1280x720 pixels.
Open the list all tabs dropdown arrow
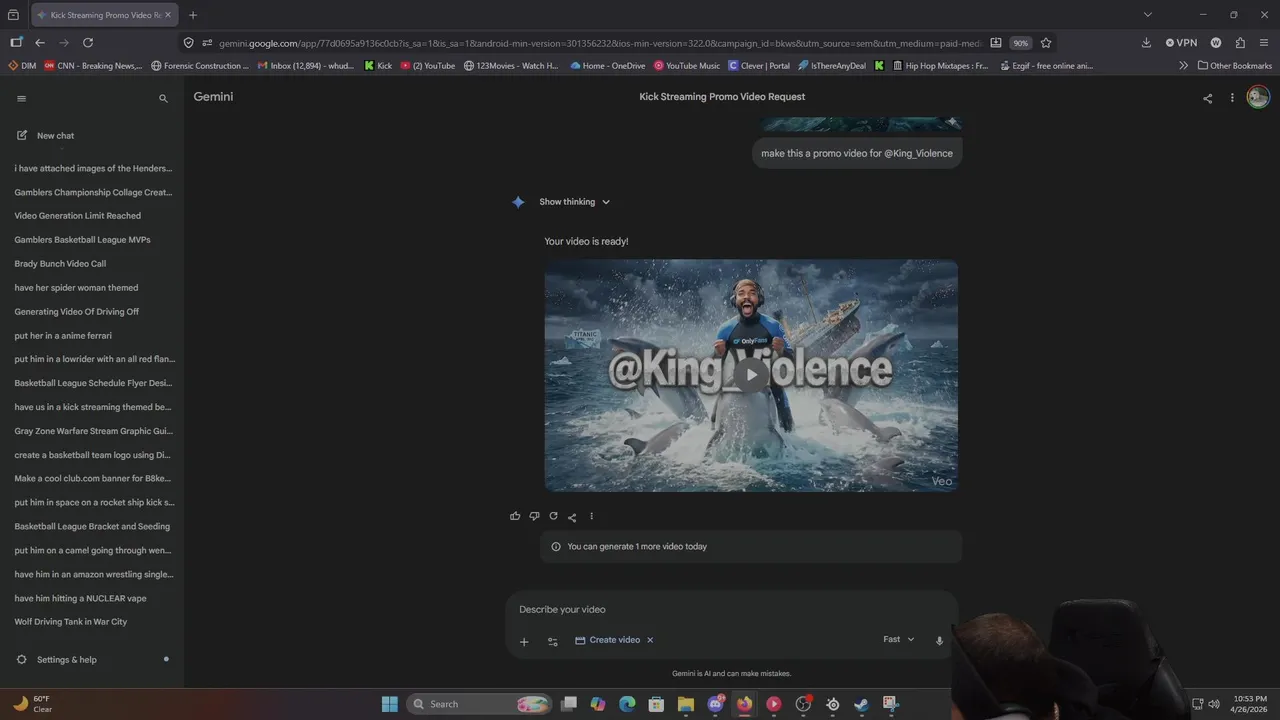pos(1147,15)
